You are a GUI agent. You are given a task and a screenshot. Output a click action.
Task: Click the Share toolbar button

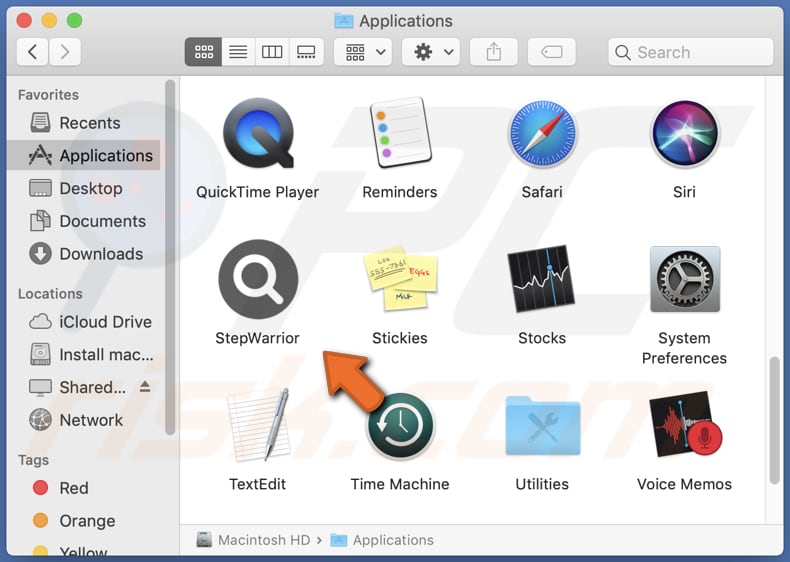[x=494, y=52]
